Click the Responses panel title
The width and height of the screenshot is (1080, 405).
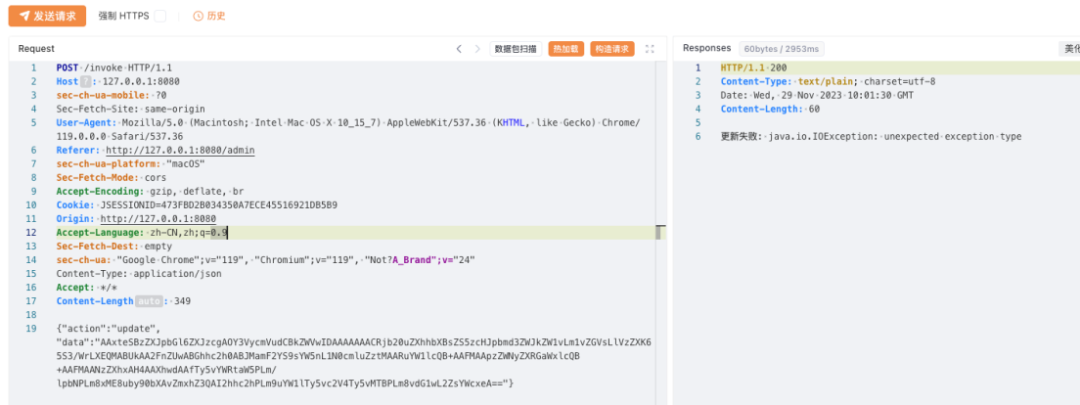[x=707, y=48]
